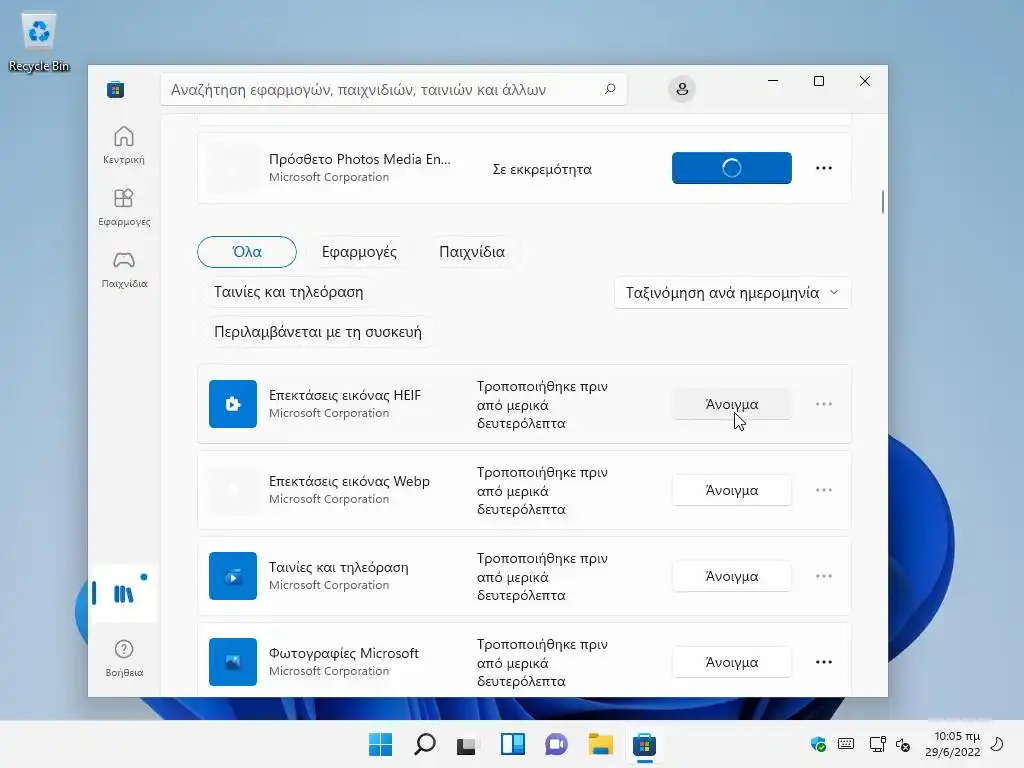Click the Microsoft Store logo icon
The image size is (1024, 768).
116,89
